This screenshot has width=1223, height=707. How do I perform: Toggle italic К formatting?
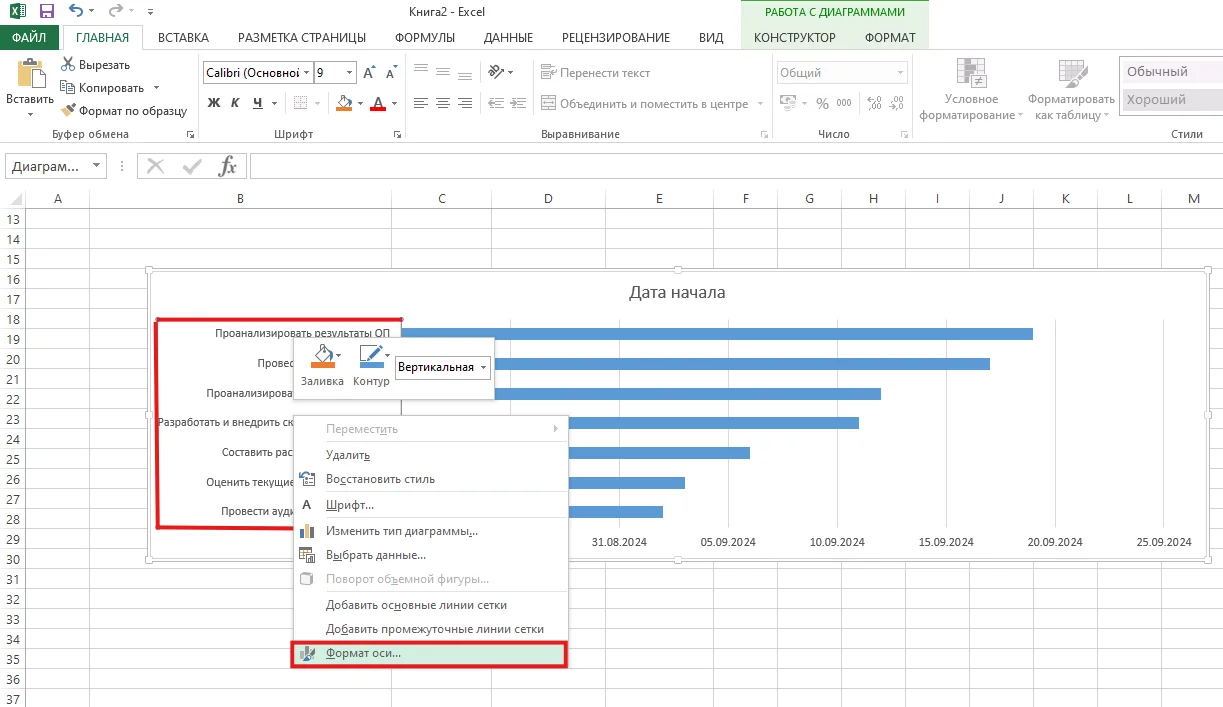(236, 103)
